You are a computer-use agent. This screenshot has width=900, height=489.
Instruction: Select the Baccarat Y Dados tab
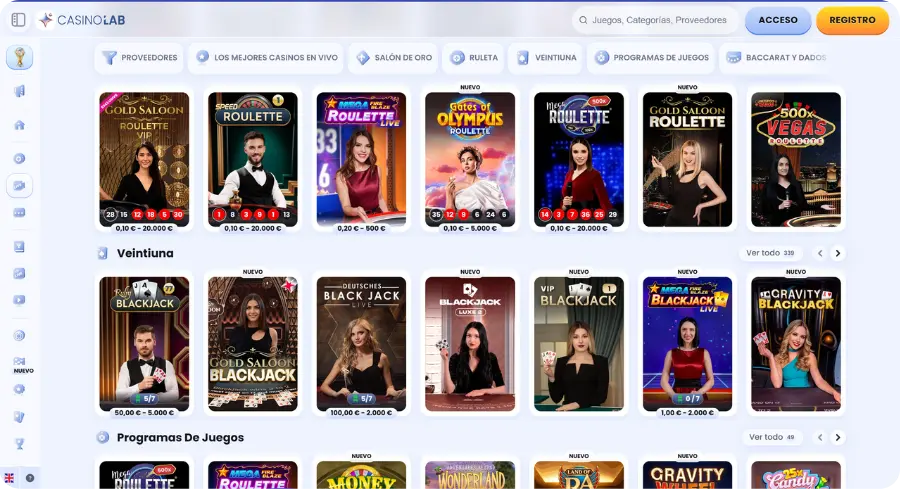point(775,57)
